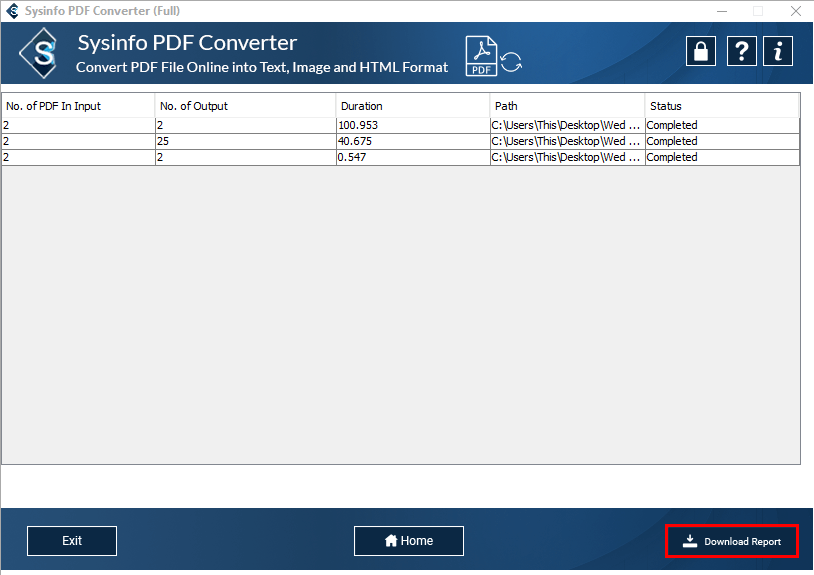This screenshot has width=814, height=575.
Task: Open the info 'i' icon
Action: (777, 51)
